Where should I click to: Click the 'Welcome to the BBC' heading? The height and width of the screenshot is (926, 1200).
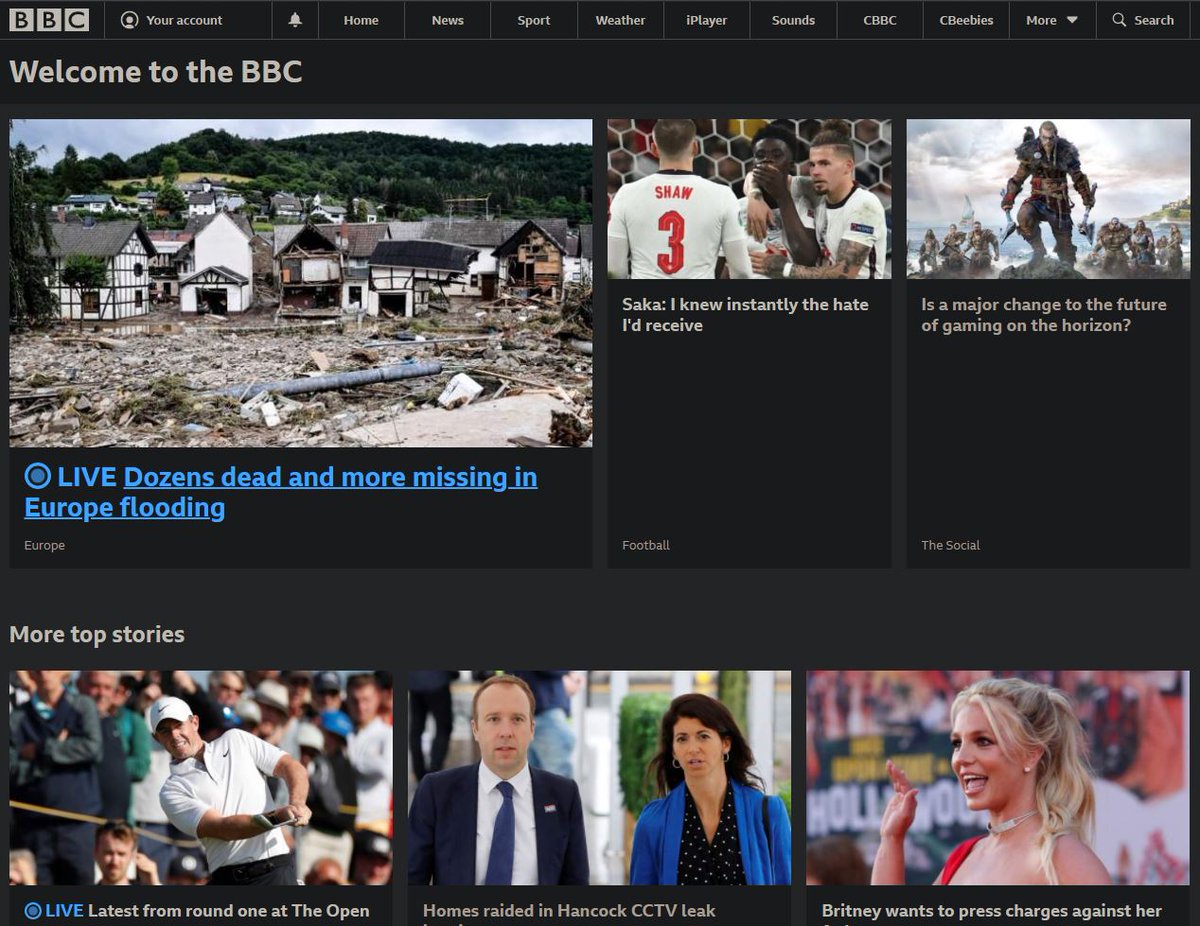(156, 72)
